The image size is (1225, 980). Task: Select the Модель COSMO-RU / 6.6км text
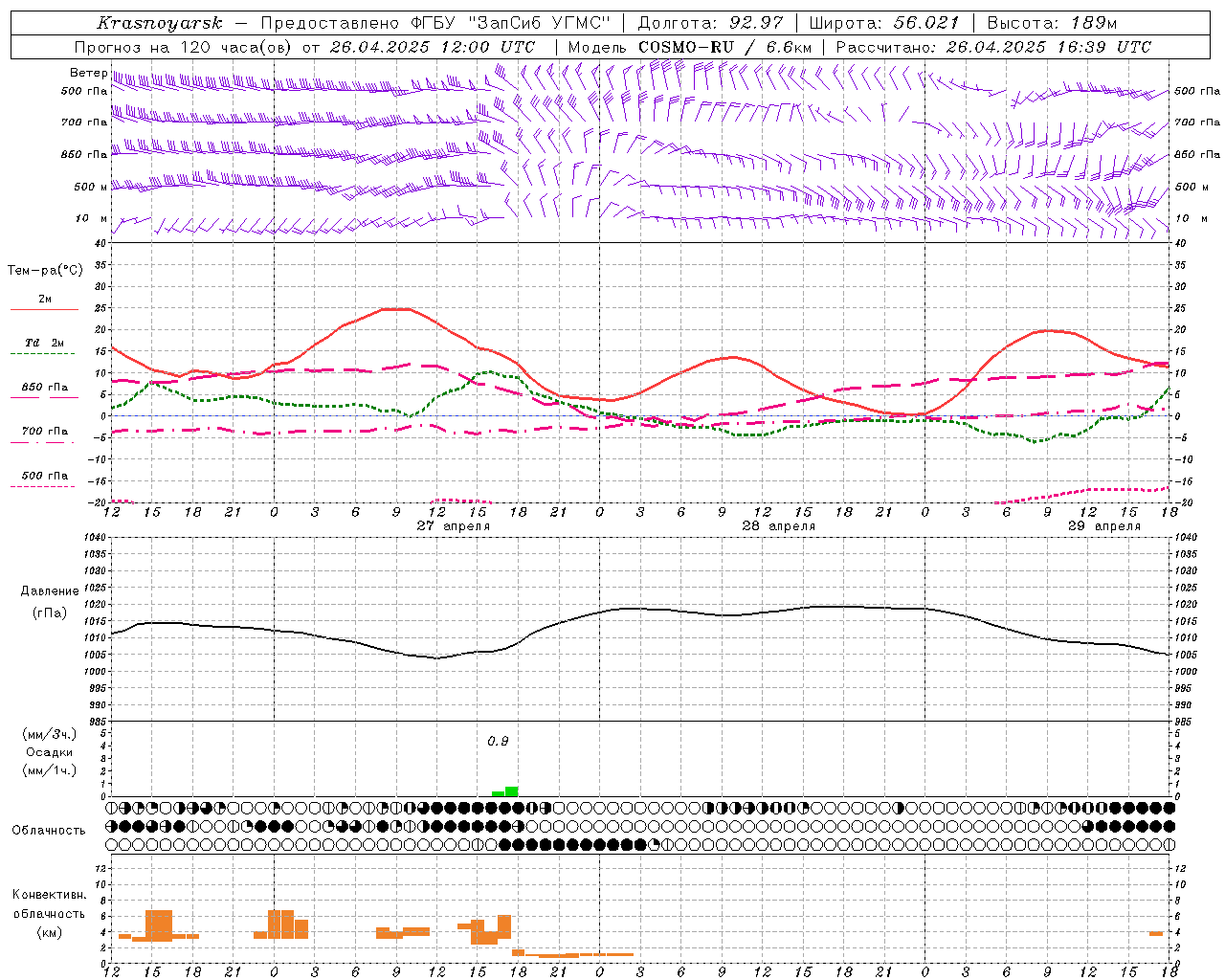click(x=689, y=47)
